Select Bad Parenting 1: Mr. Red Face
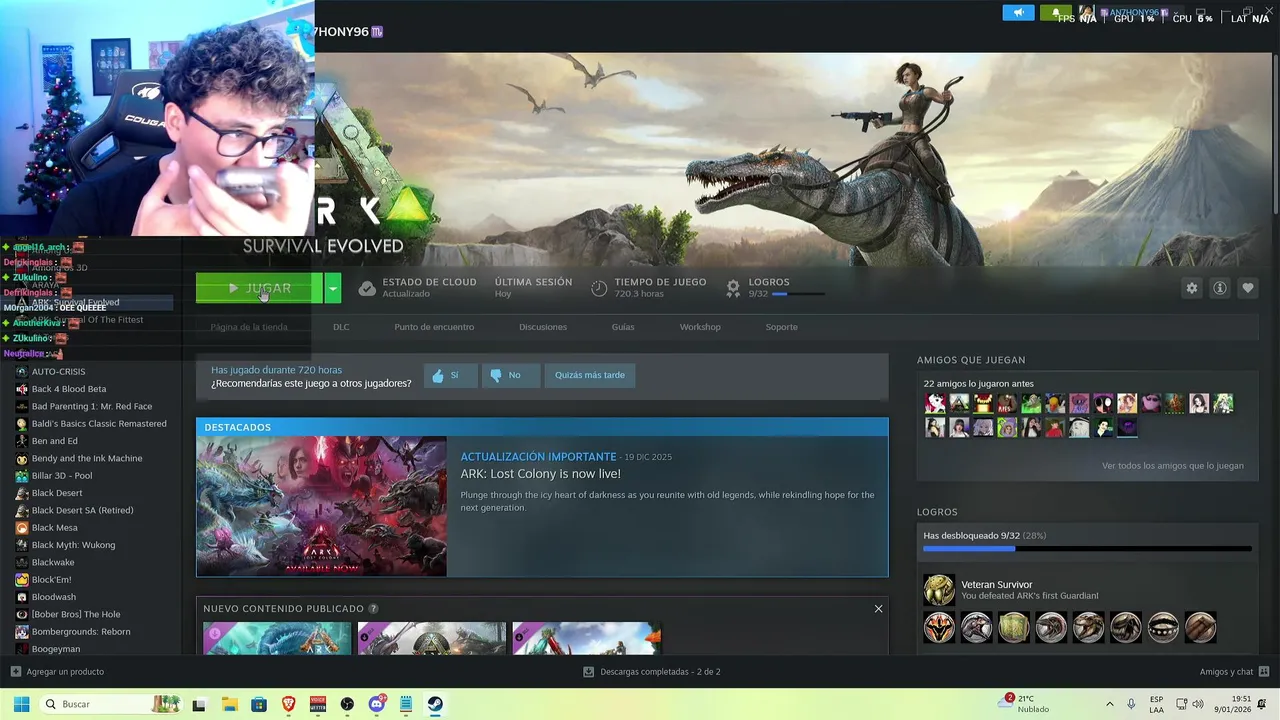 click(90, 406)
